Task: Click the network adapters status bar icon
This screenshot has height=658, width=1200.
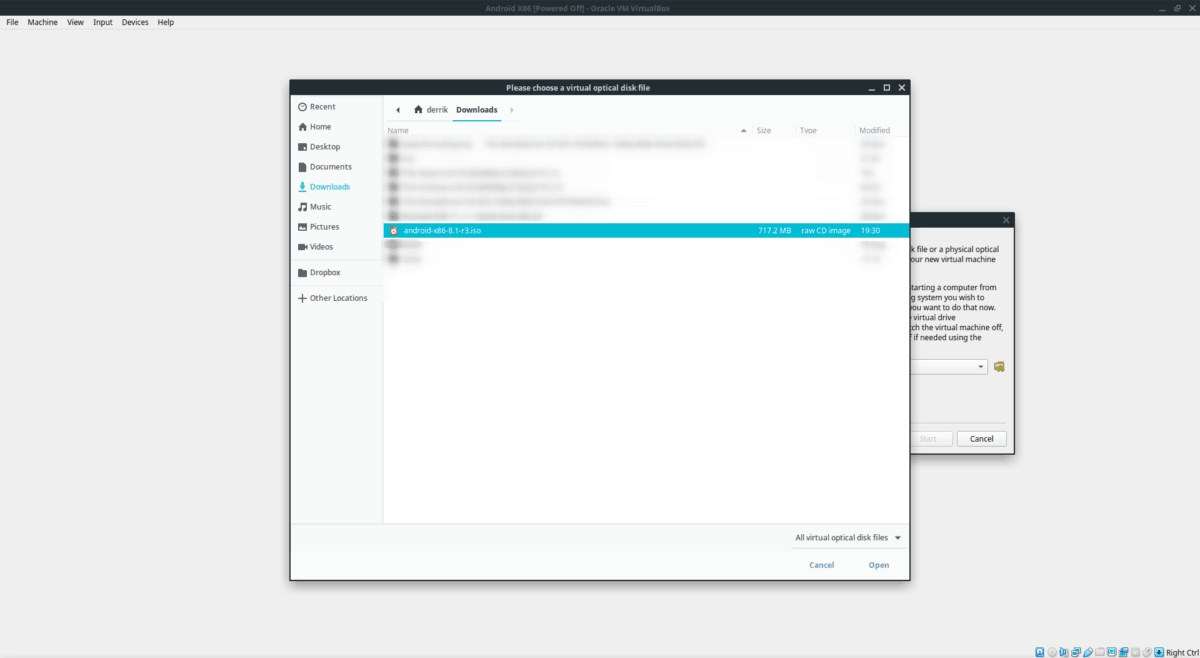Action: click(1076, 652)
